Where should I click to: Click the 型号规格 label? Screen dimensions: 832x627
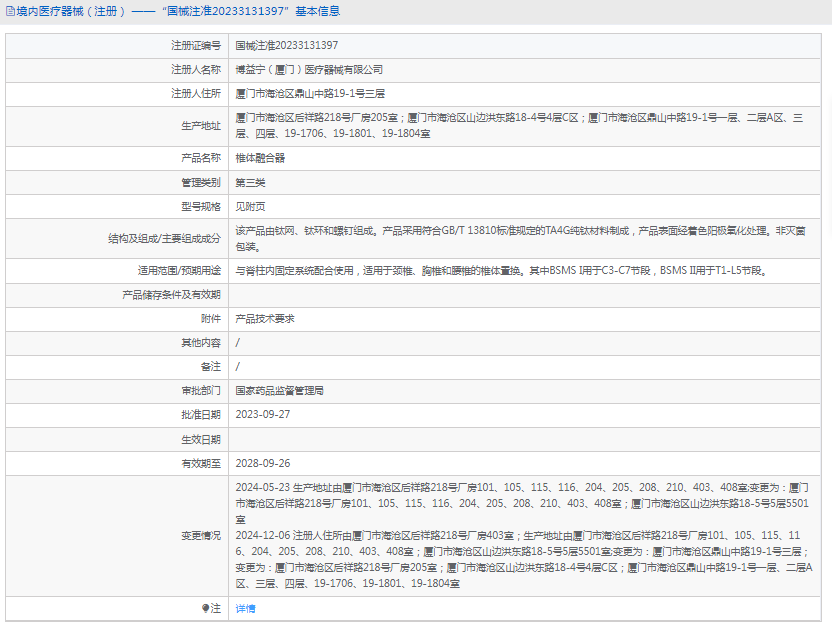click(x=201, y=206)
